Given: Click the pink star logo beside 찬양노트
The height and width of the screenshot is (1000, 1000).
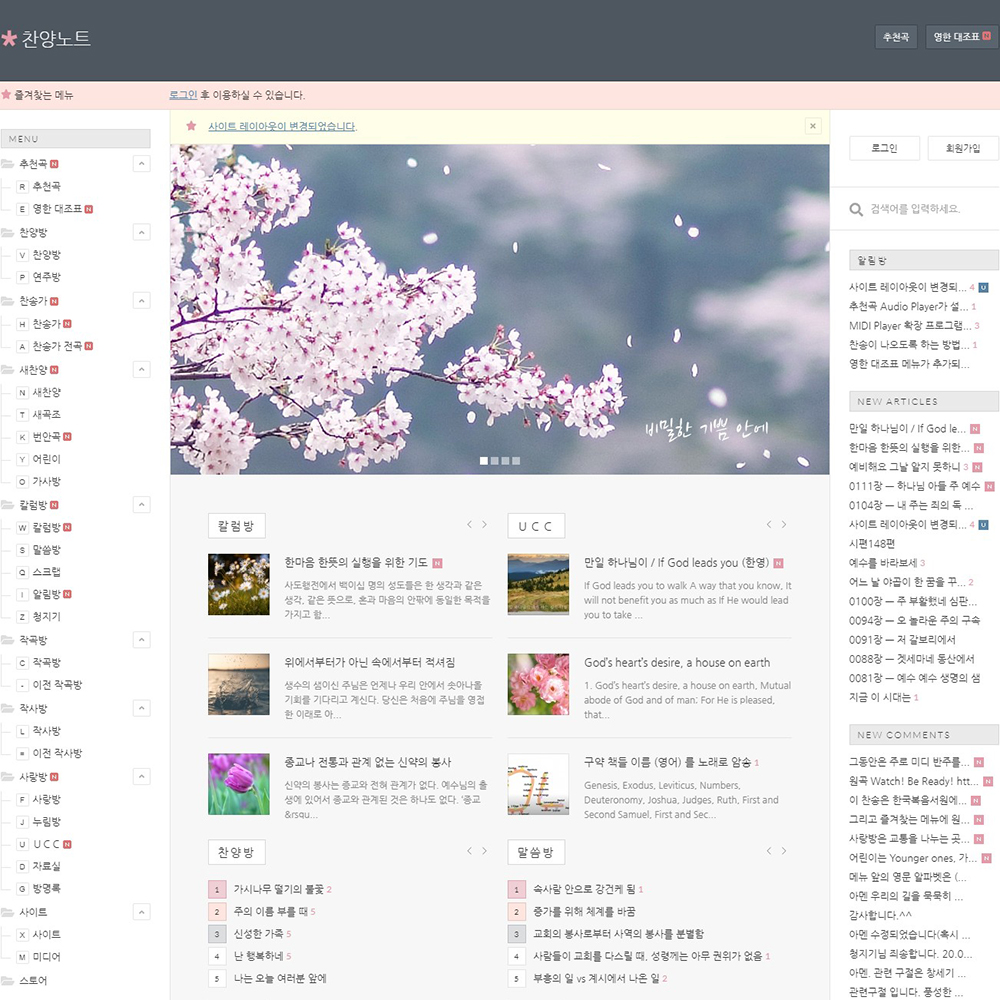Looking at the screenshot, I should point(9,39).
